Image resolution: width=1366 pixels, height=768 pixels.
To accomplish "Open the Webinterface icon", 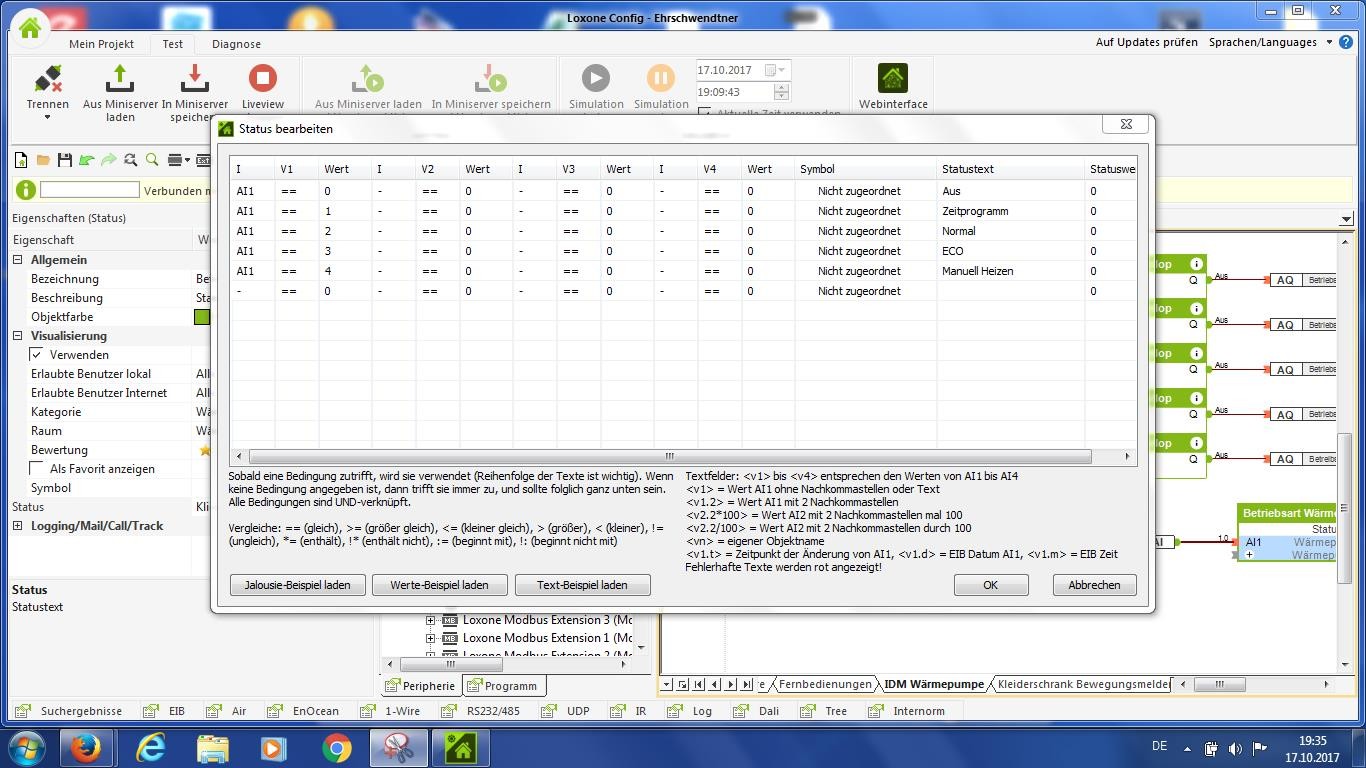I will coord(893,79).
